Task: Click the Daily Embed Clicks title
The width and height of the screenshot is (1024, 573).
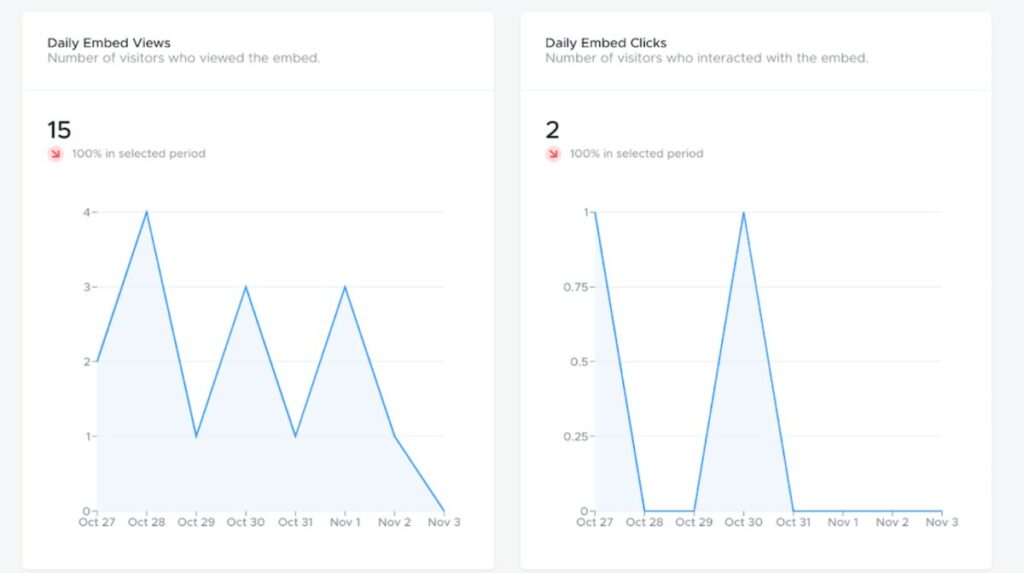Action: coord(606,43)
